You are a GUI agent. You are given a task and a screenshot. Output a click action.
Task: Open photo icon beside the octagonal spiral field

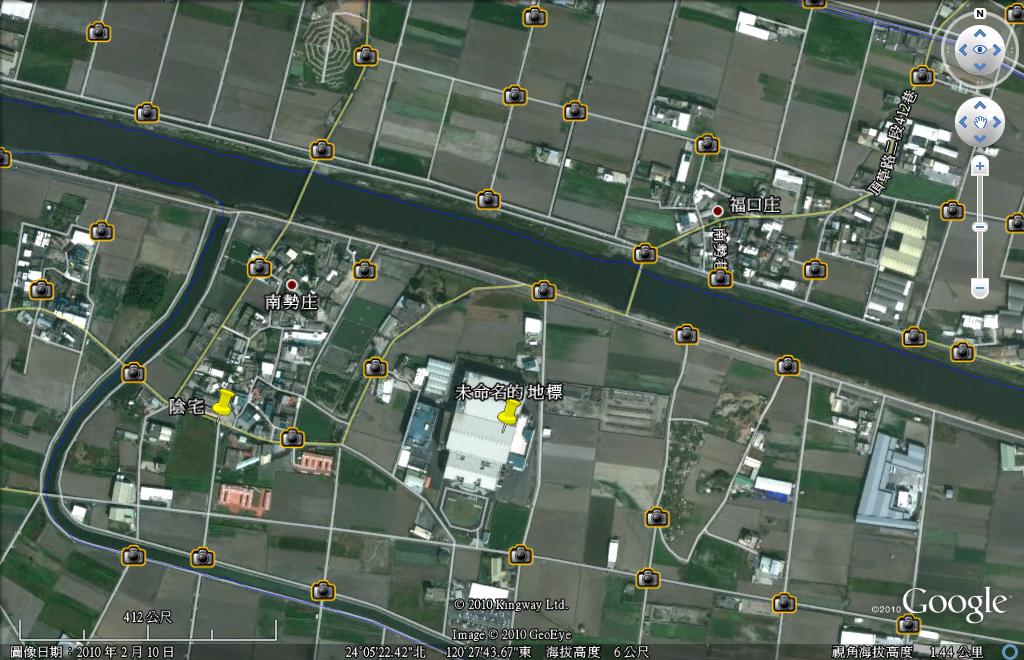(x=366, y=56)
